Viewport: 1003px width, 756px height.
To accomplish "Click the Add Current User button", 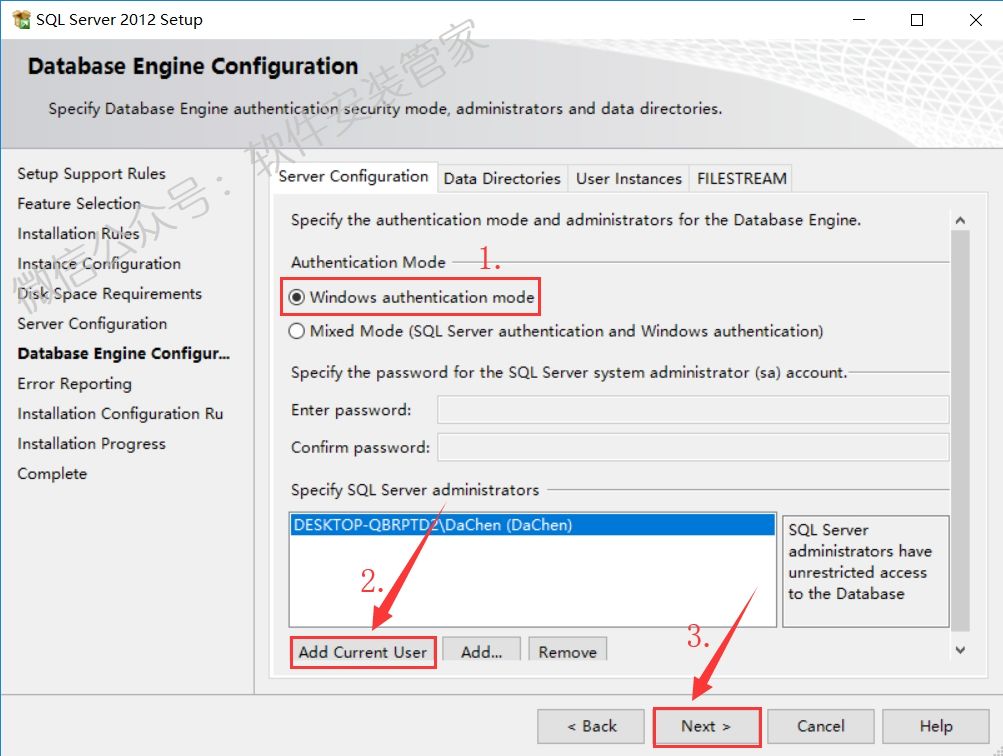I will pyautogui.click(x=363, y=652).
